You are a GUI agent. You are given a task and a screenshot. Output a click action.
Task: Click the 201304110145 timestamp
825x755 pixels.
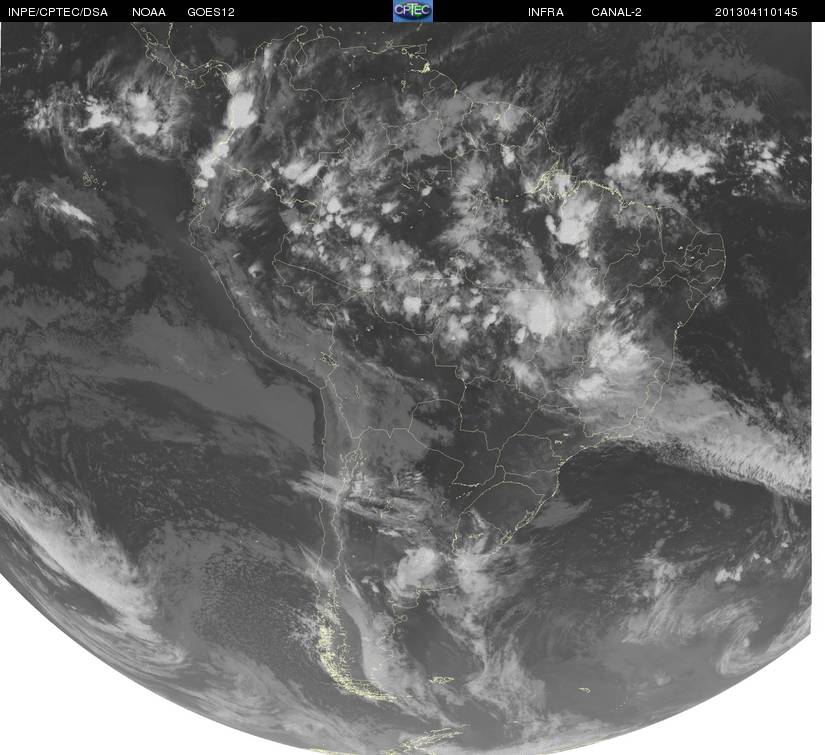756,12
